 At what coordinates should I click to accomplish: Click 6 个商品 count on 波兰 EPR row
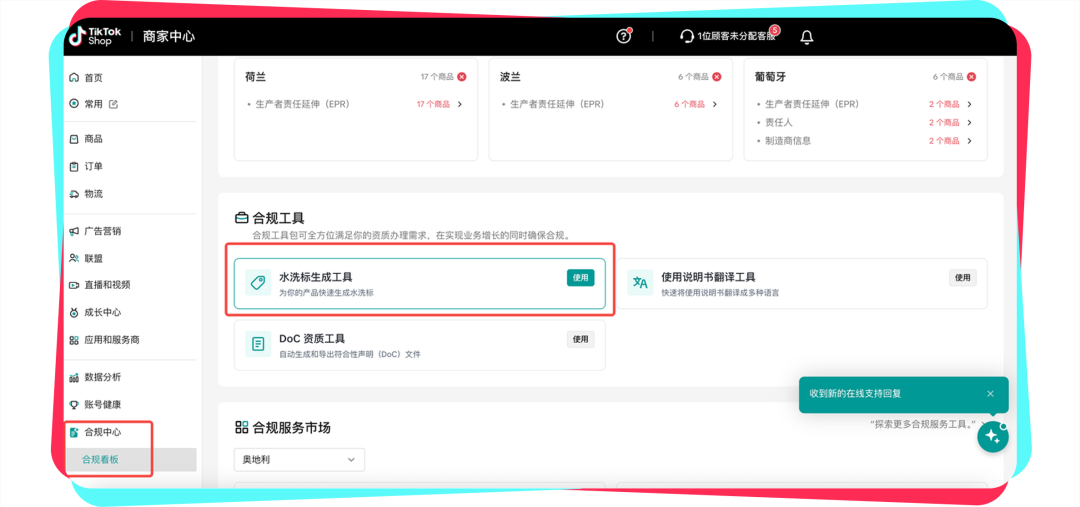click(689, 105)
